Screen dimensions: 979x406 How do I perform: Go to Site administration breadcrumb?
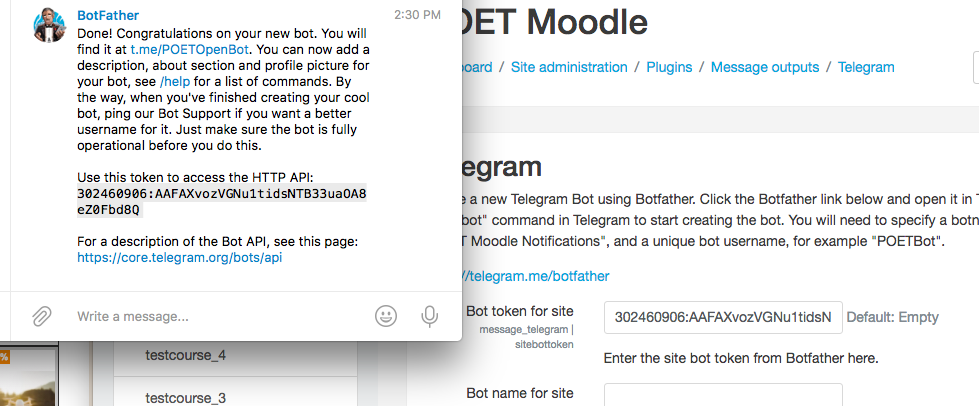(x=569, y=67)
